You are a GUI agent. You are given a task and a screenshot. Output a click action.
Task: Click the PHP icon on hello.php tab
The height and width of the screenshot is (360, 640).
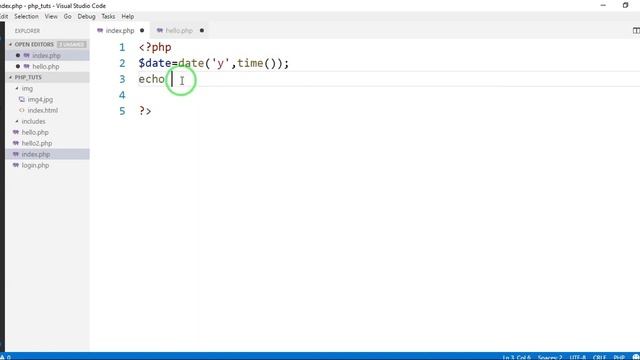(160, 31)
